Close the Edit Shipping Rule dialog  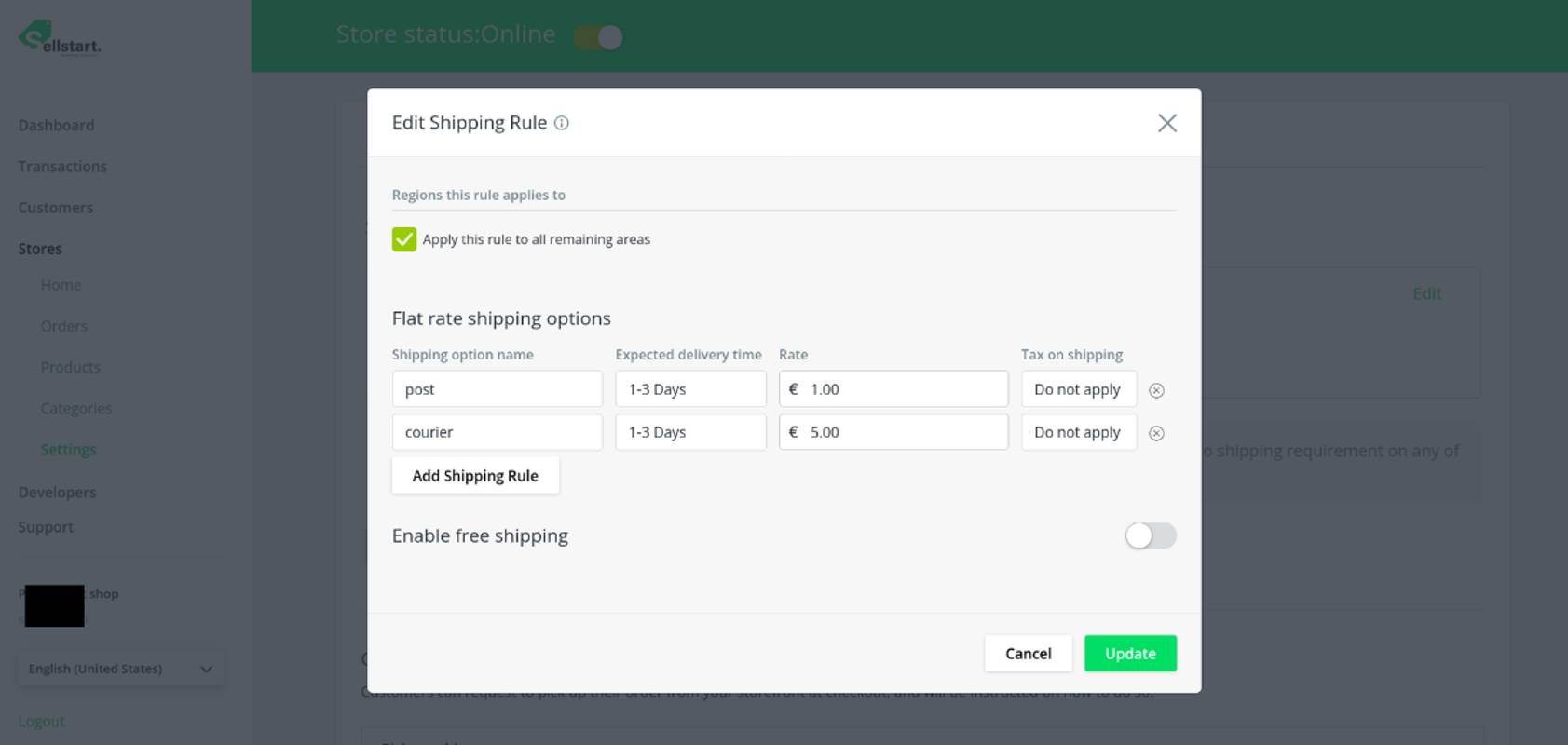1166,123
